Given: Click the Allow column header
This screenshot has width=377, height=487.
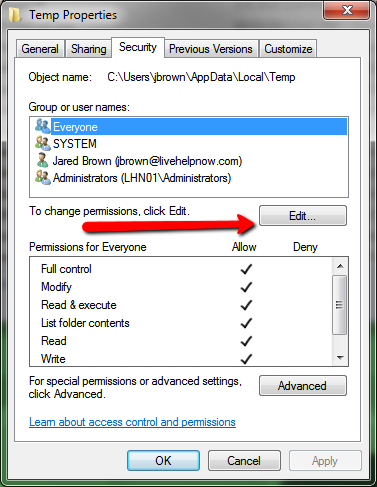Looking at the screenshot, I should [x=244, y=247].
